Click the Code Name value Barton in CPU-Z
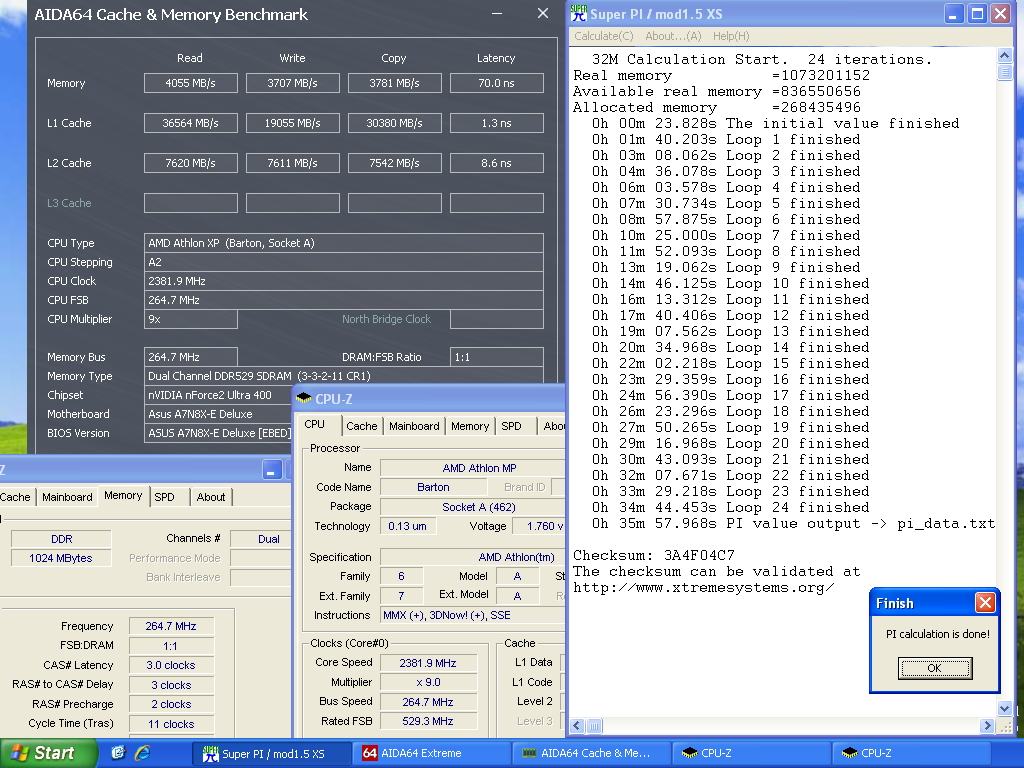Image resolution: width=1024 pixels, height=768 pixels. [x=433, y=487]
